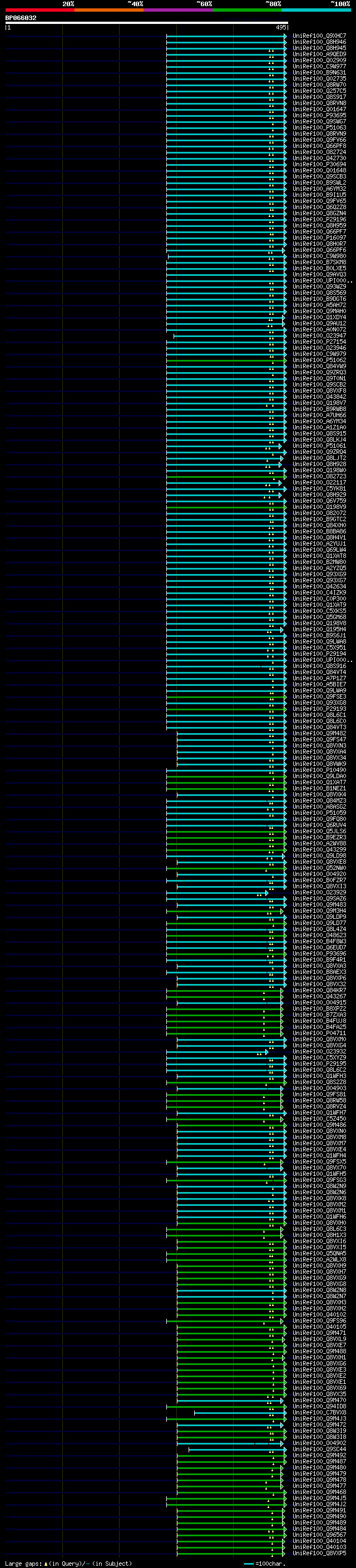356x1568 pixels.
Task: Click the UniRef100_P93695 entry
Action: tap(319, 116)
